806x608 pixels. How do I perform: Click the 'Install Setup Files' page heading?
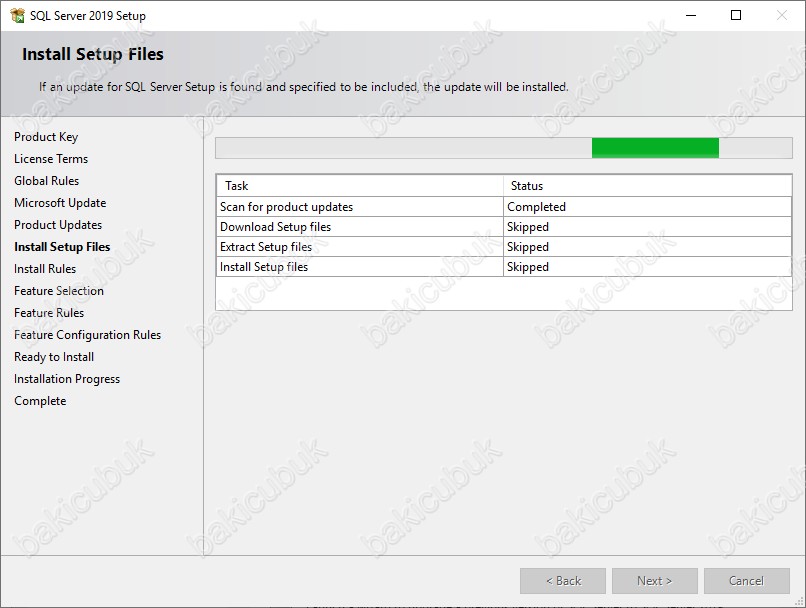(x=93, y=54)
